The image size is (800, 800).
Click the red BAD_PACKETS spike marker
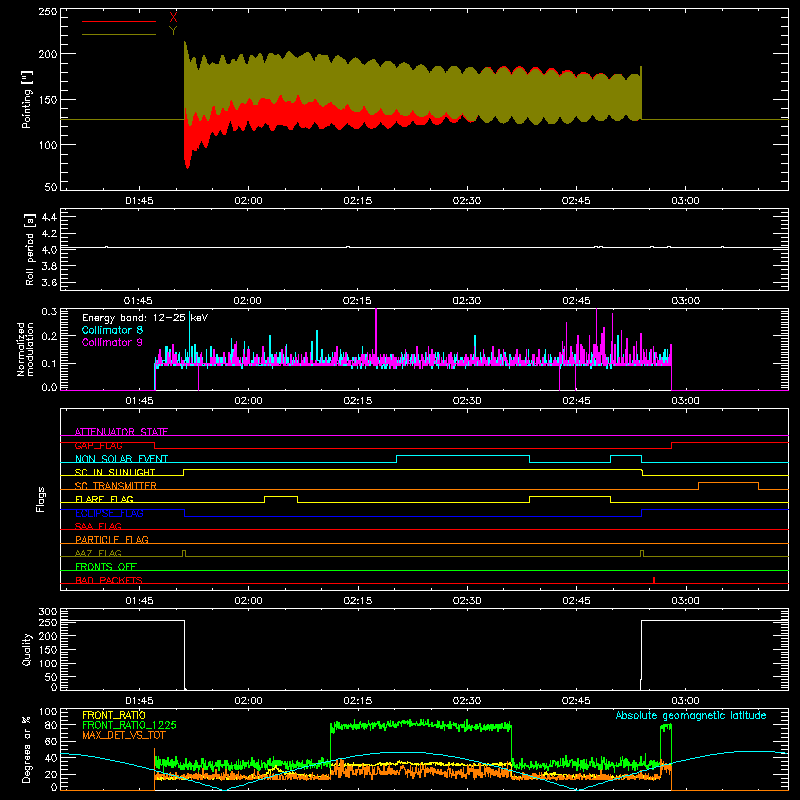[654, 580]
